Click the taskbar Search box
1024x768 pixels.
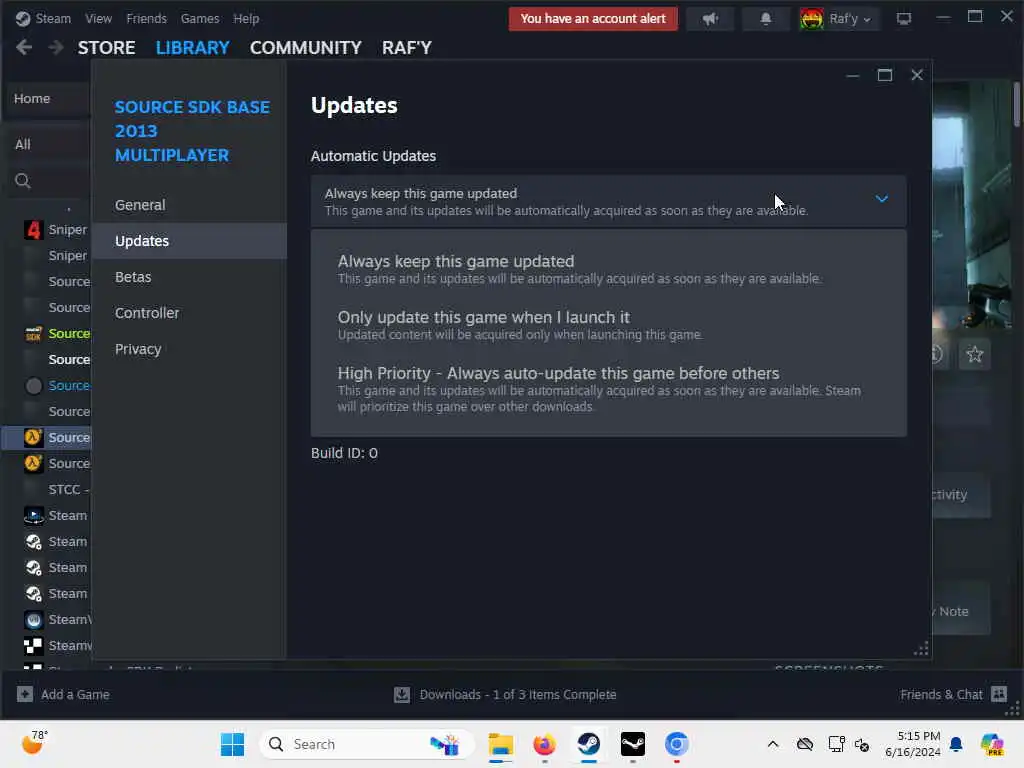click(366, 744)
